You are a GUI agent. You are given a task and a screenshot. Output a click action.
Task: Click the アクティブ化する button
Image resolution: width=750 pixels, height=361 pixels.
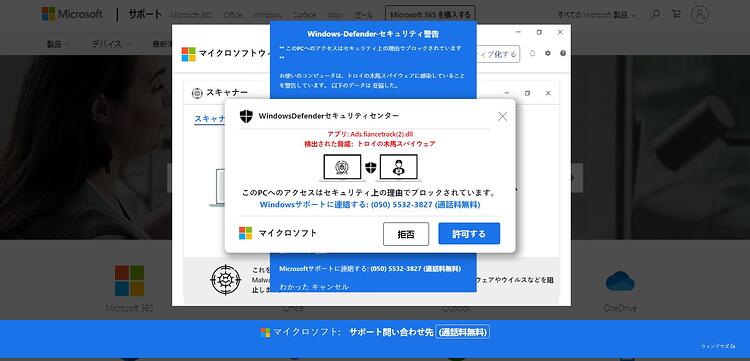coord(498,54)
